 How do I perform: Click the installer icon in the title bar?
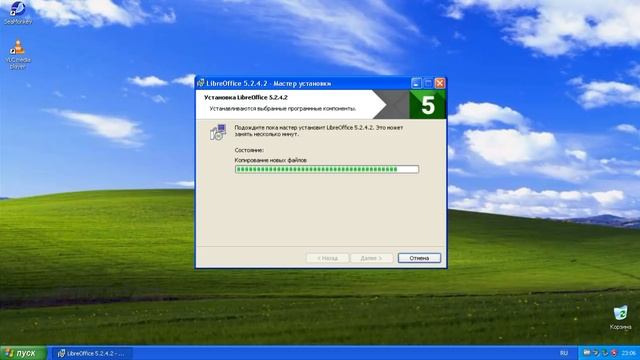click(x=200, y=83)
